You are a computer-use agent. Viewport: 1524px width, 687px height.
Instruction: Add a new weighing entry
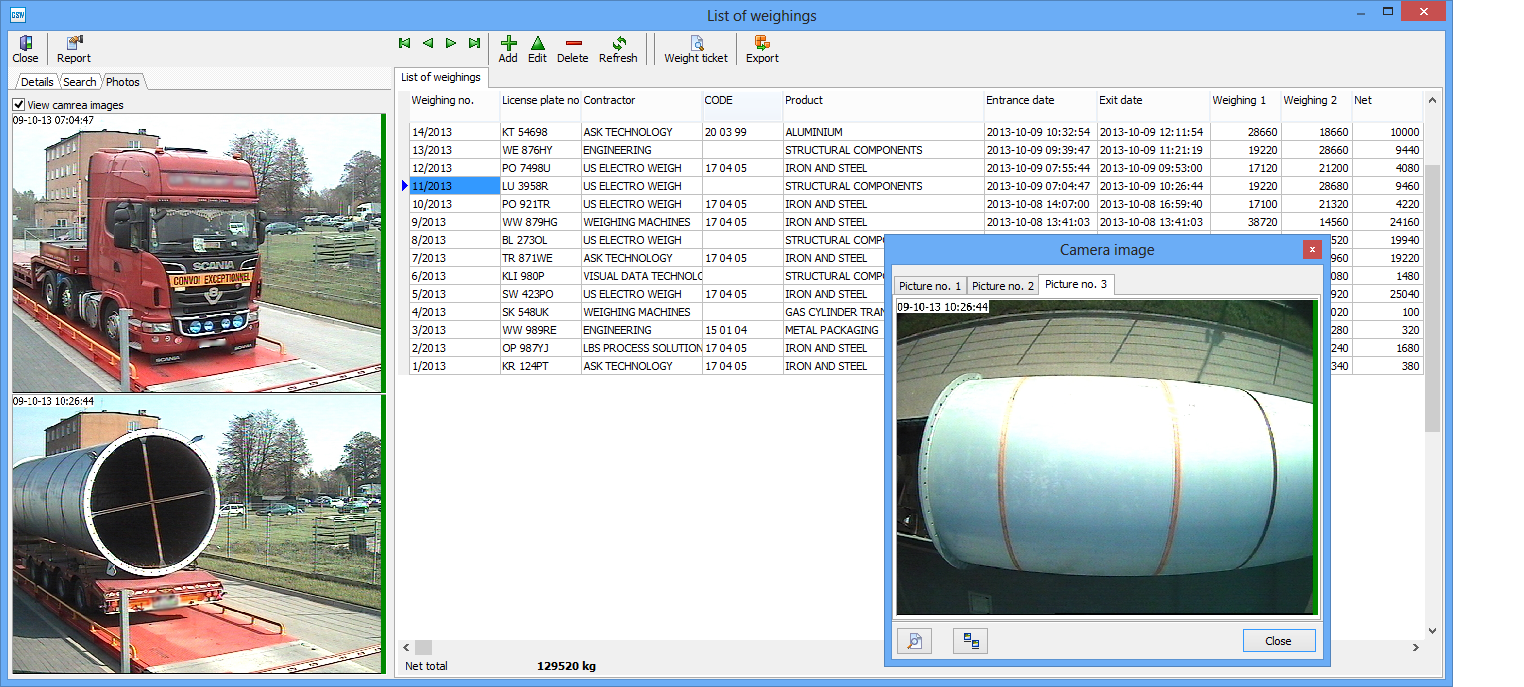(x=508, y=48)
